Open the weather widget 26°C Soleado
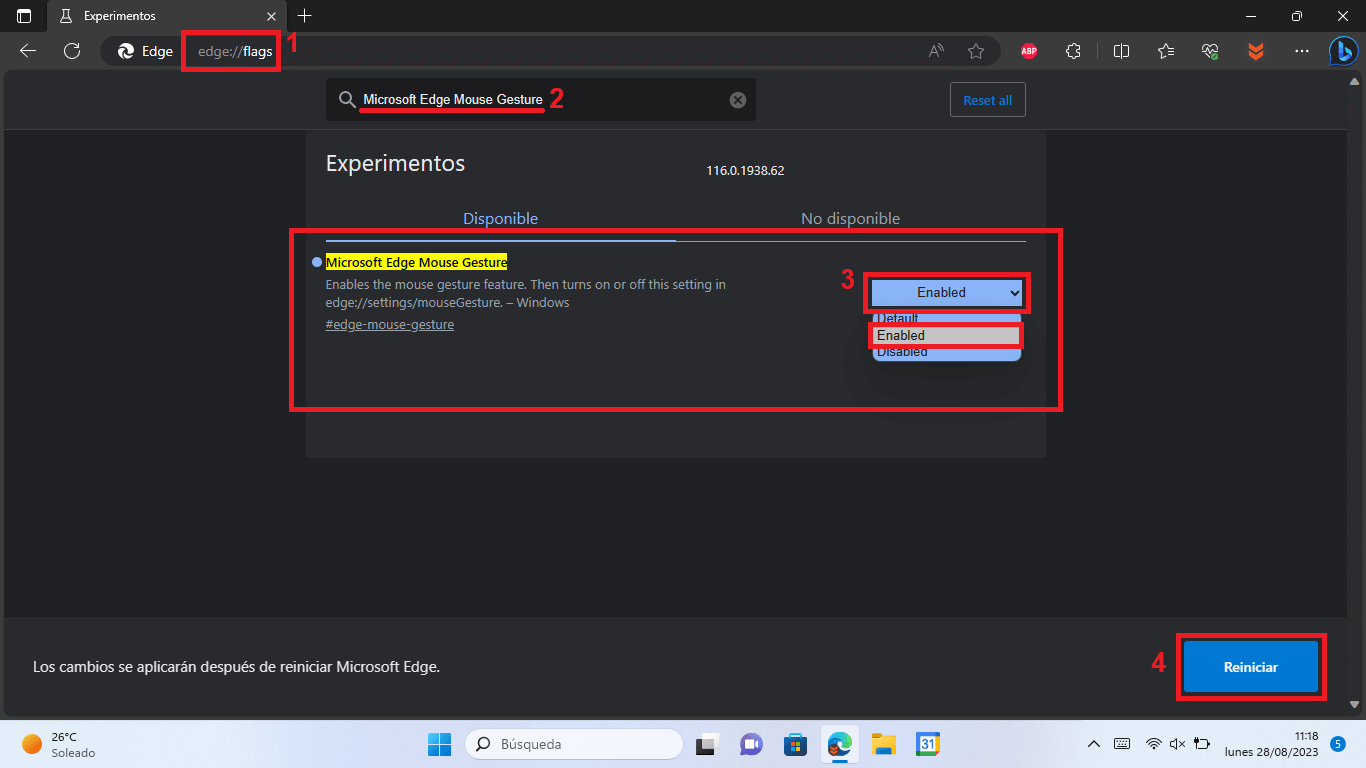Viewport: 1366px width, 768px height. tap(58, 744)
